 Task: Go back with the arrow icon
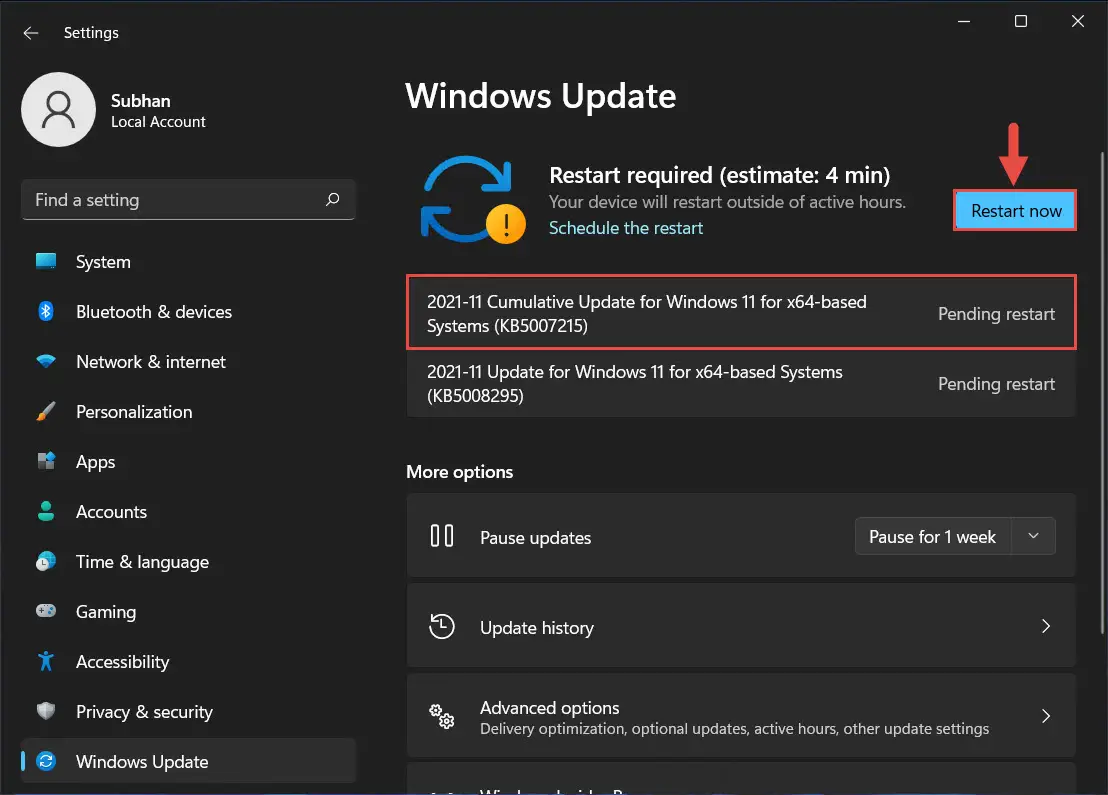[30, 33]
